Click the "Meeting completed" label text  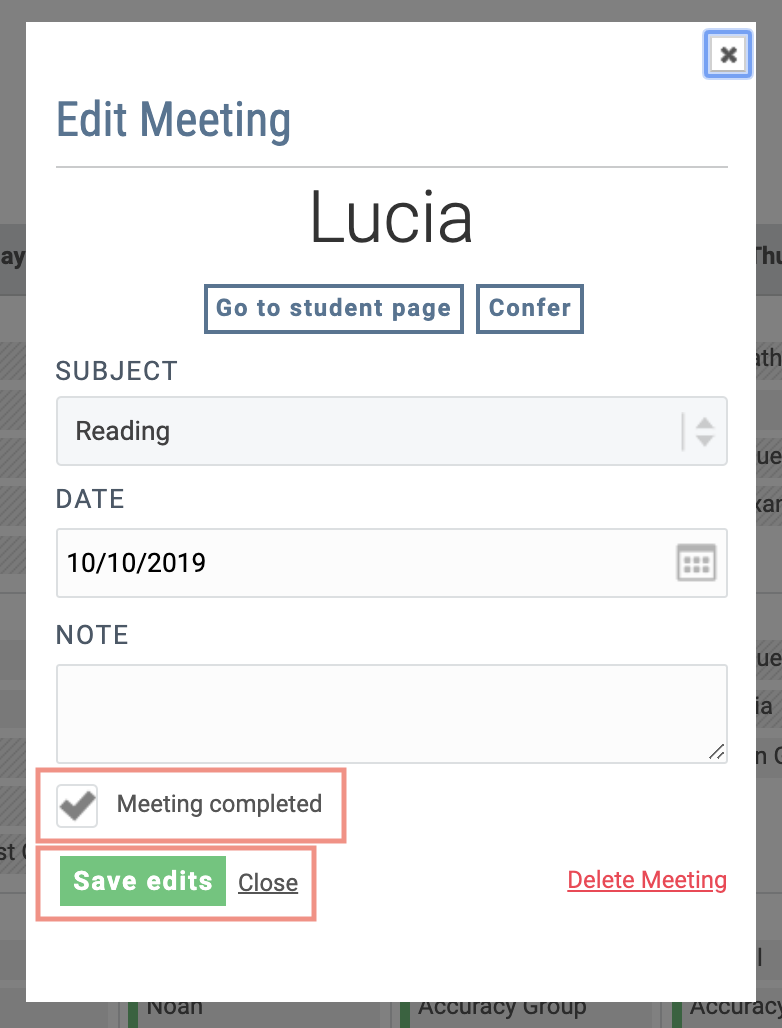[x=219, y=804]
